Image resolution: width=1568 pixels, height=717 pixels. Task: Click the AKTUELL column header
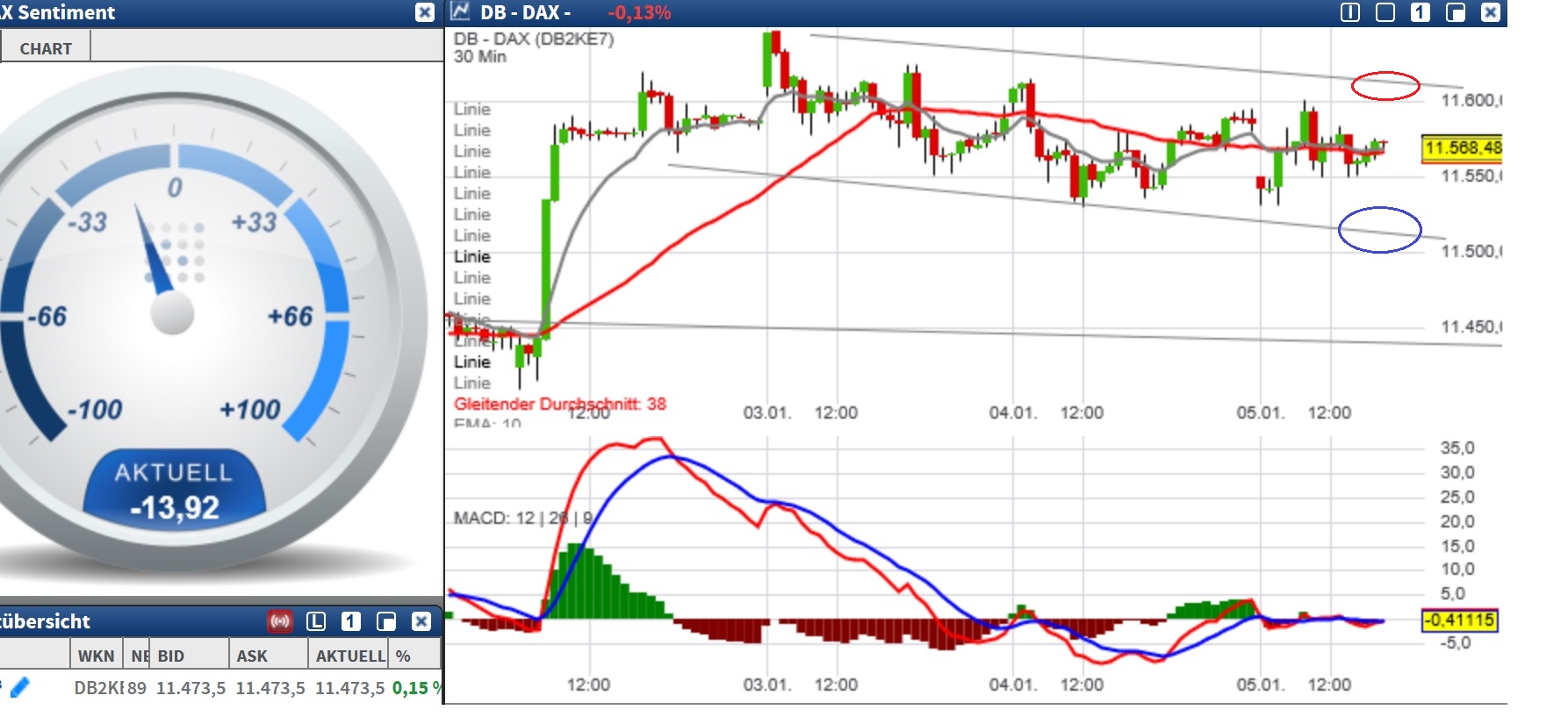[x=349, y=656]
